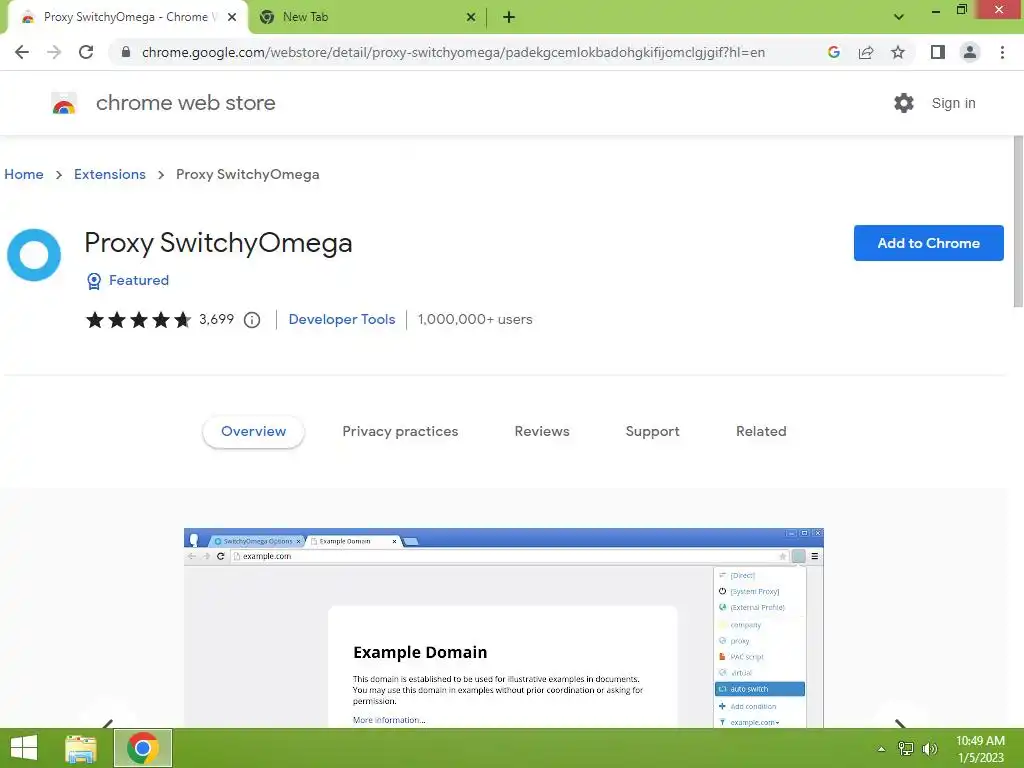Click the Add to Chrome button
This screenshot has height=768, width=1024.
point(929,243)
